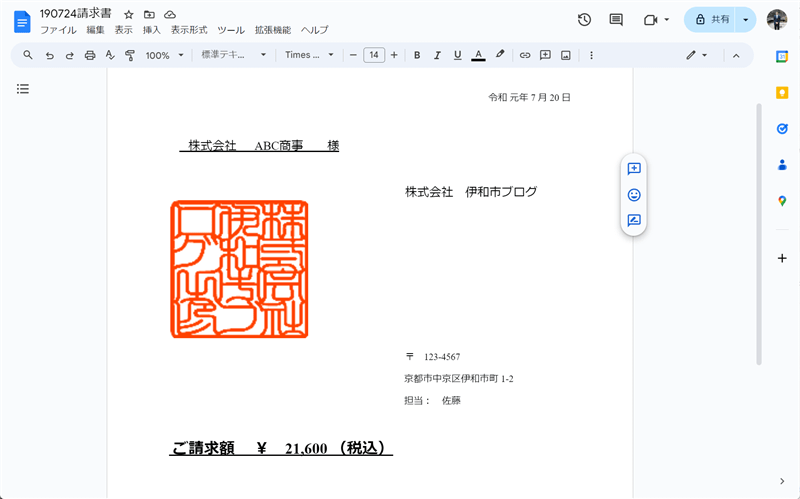800x499 pixels.
Task: Open the Google Docs home icon
Action: pos(22,22)
